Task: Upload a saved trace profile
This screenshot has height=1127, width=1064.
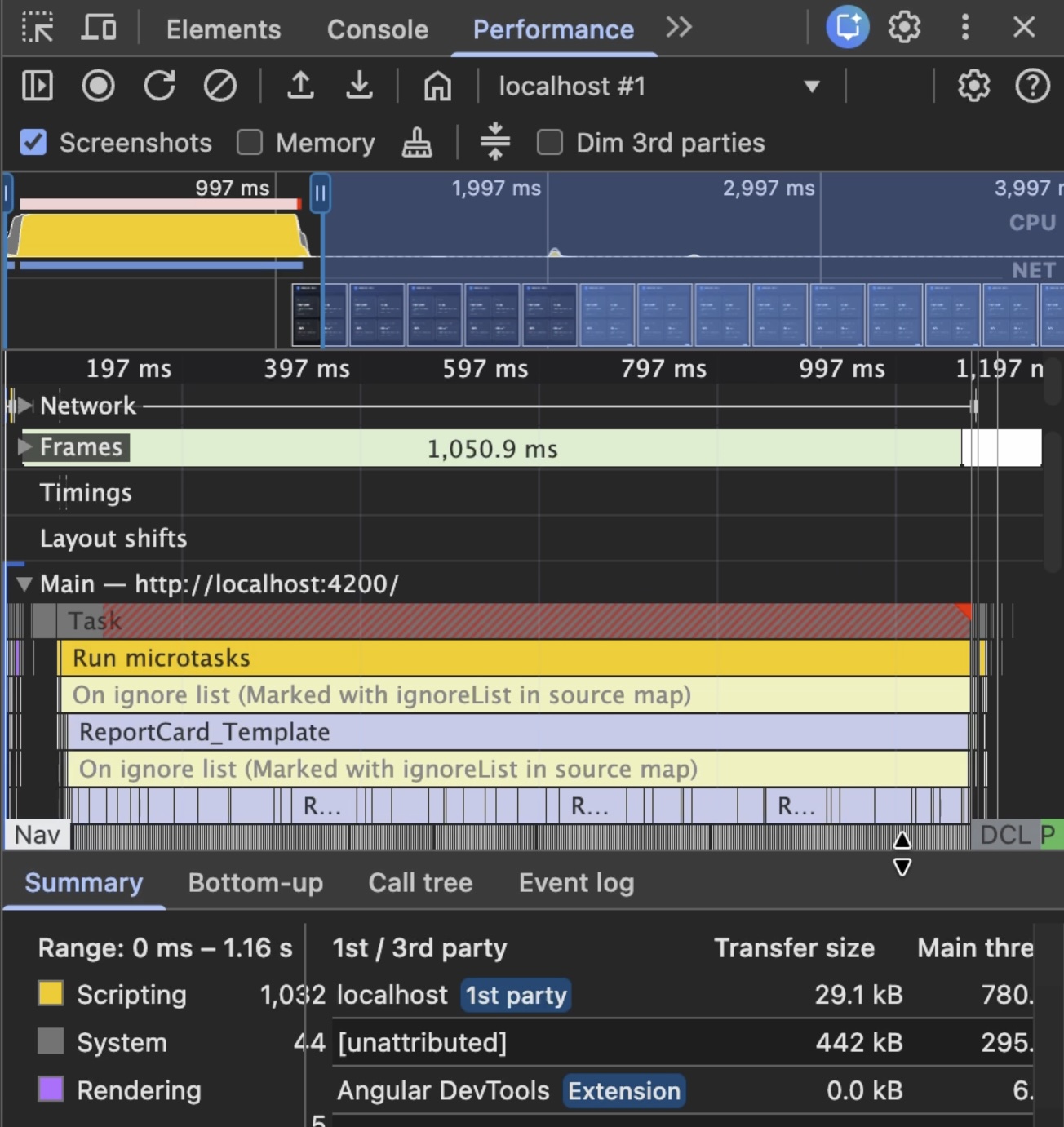Action: 300,86
